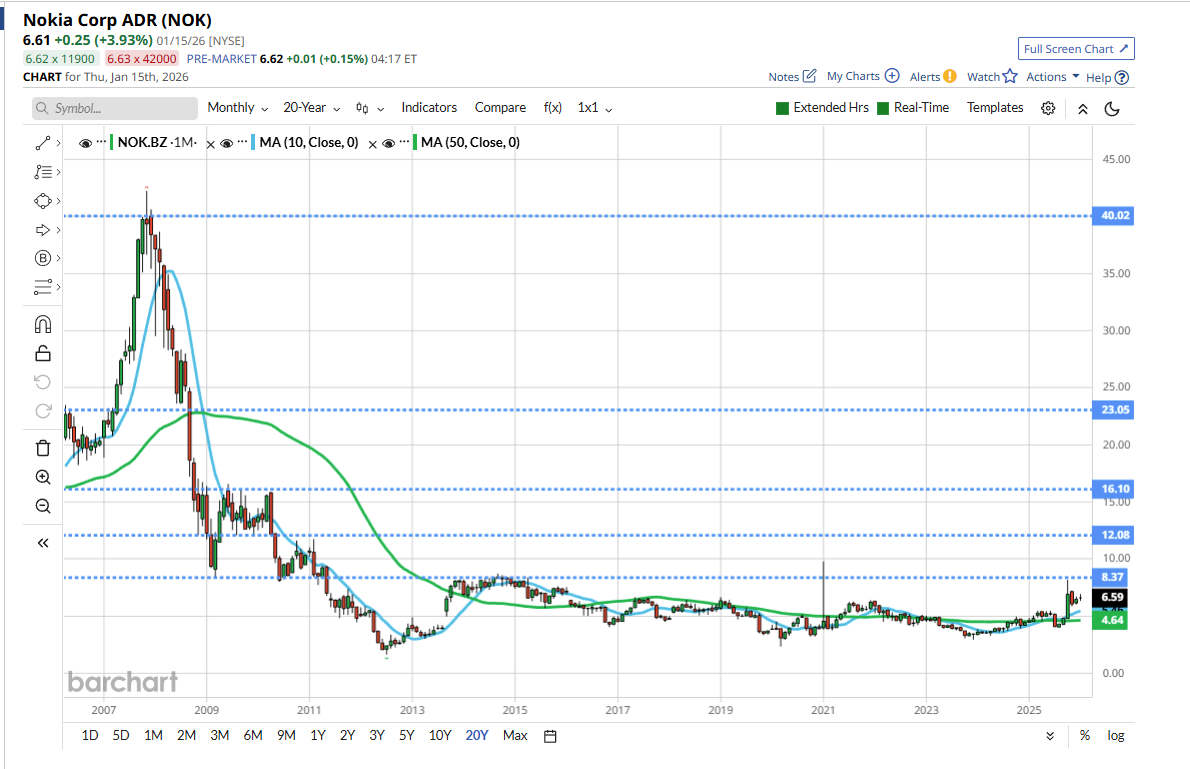The image size is (1190, 769).
Task: Click the Symbol search field
Action: (x=115, y=108)
